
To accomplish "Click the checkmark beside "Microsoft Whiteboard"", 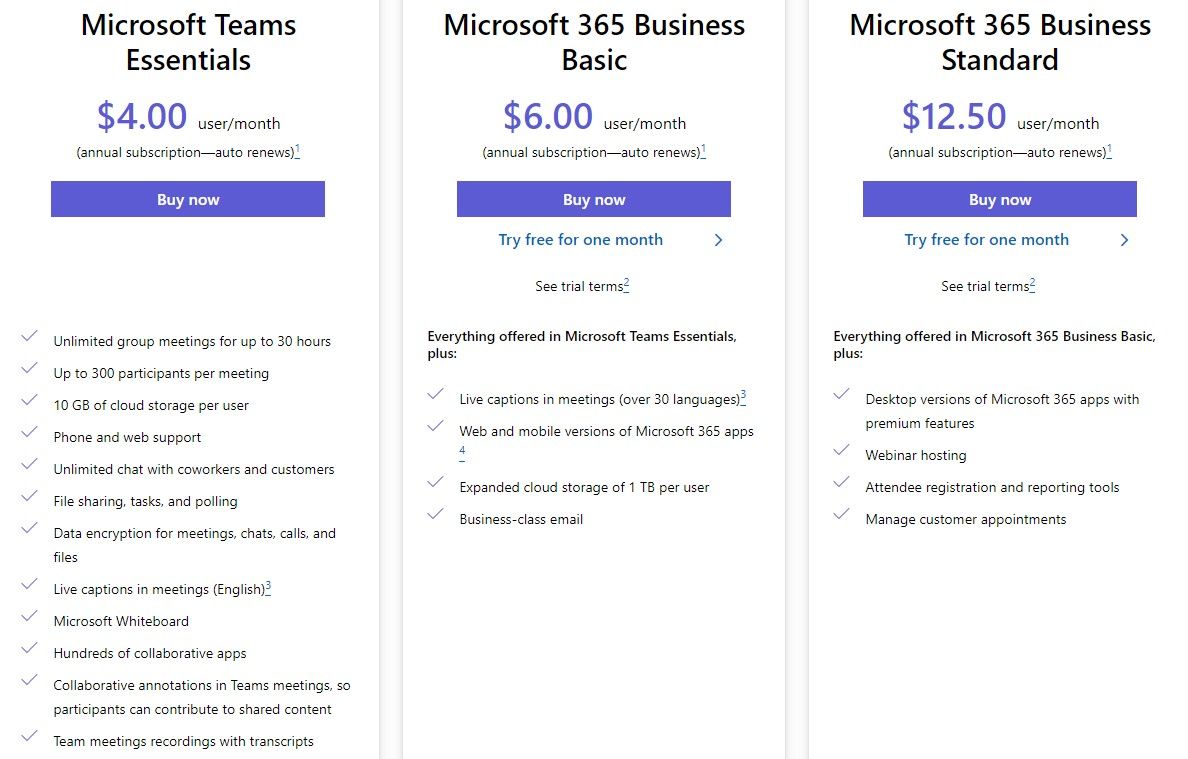I will pos(30,617).
